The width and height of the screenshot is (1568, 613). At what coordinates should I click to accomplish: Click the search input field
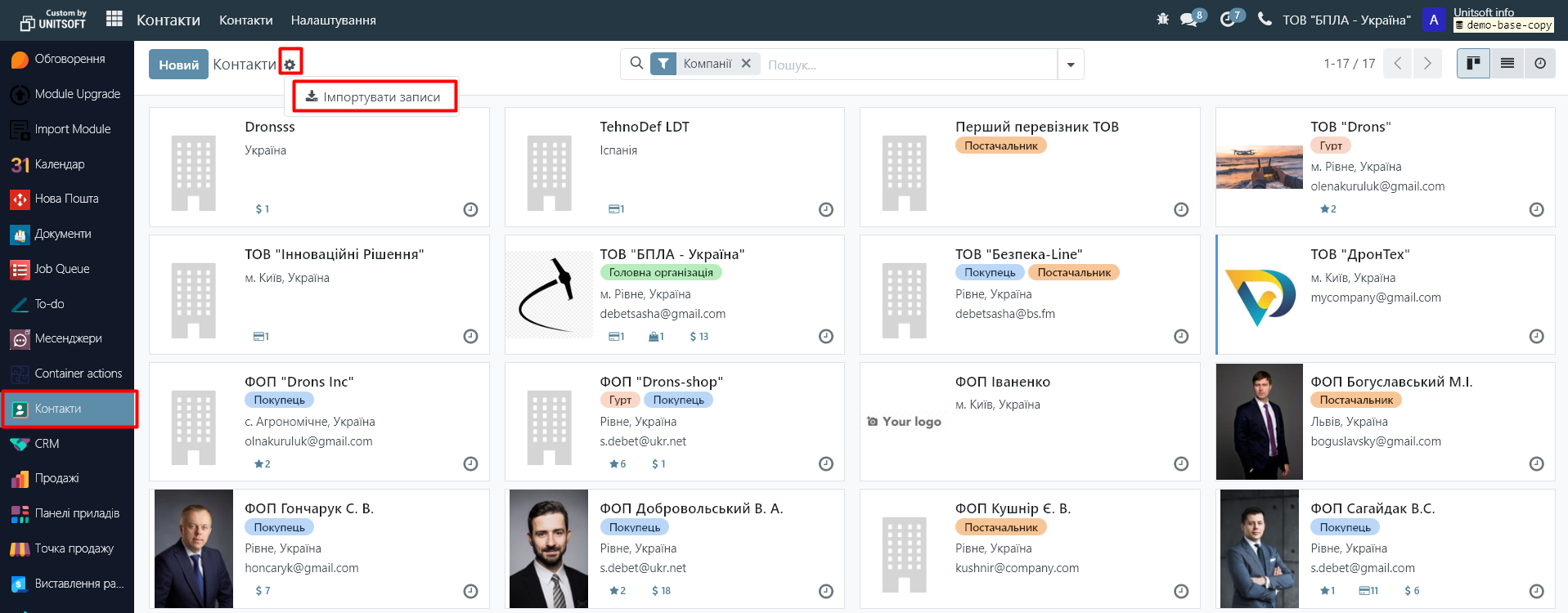click(908, 65)
